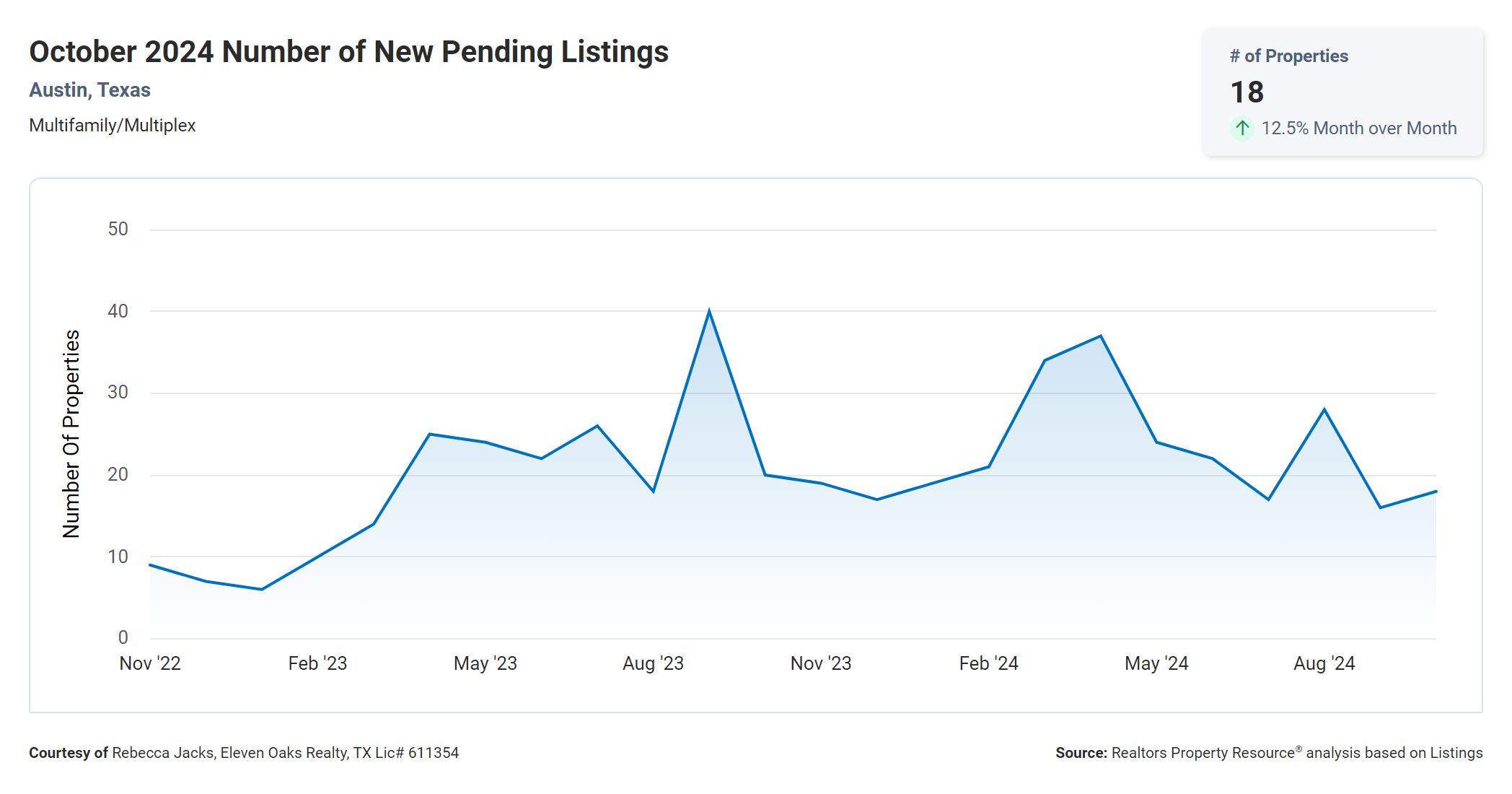Click the final data point at the line's right end

click(x=1436, y=492)
